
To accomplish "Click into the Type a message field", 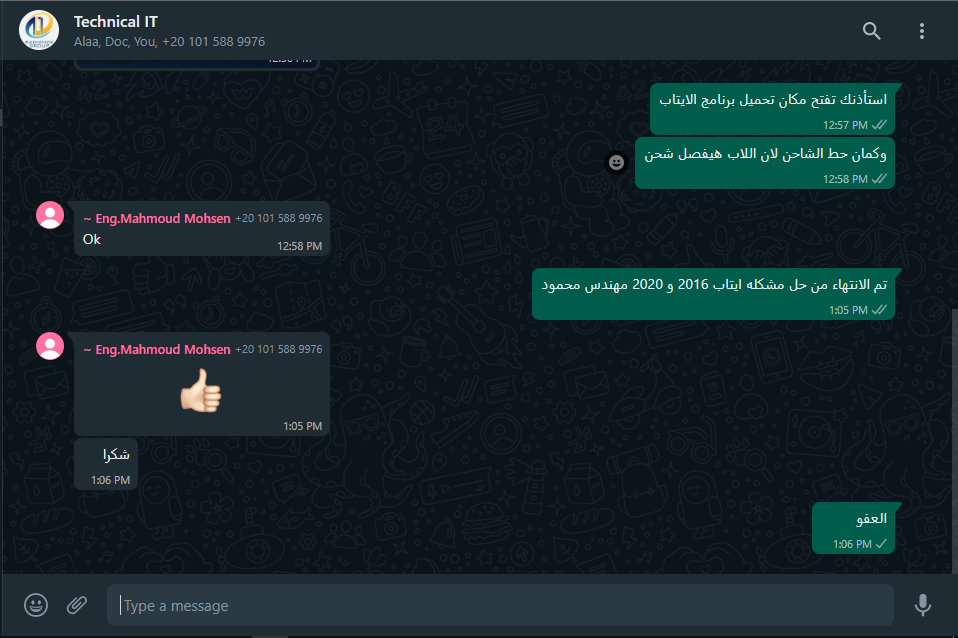I will click(500, 605).
